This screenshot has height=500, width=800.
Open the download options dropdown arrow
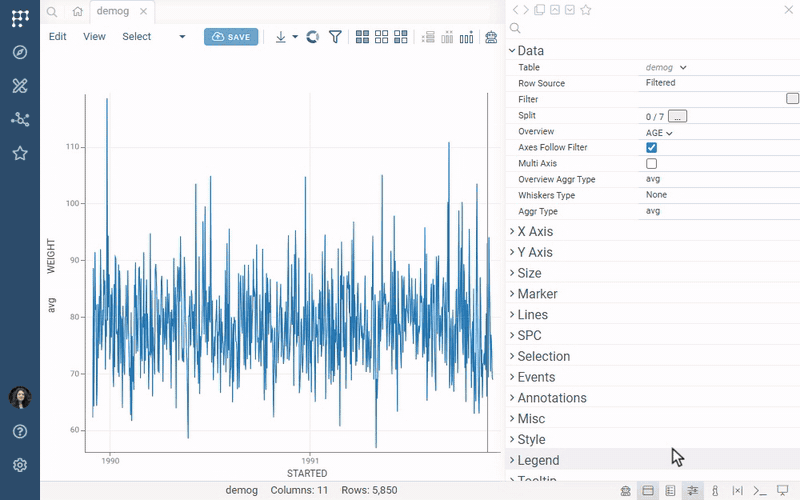coord(295,37)
